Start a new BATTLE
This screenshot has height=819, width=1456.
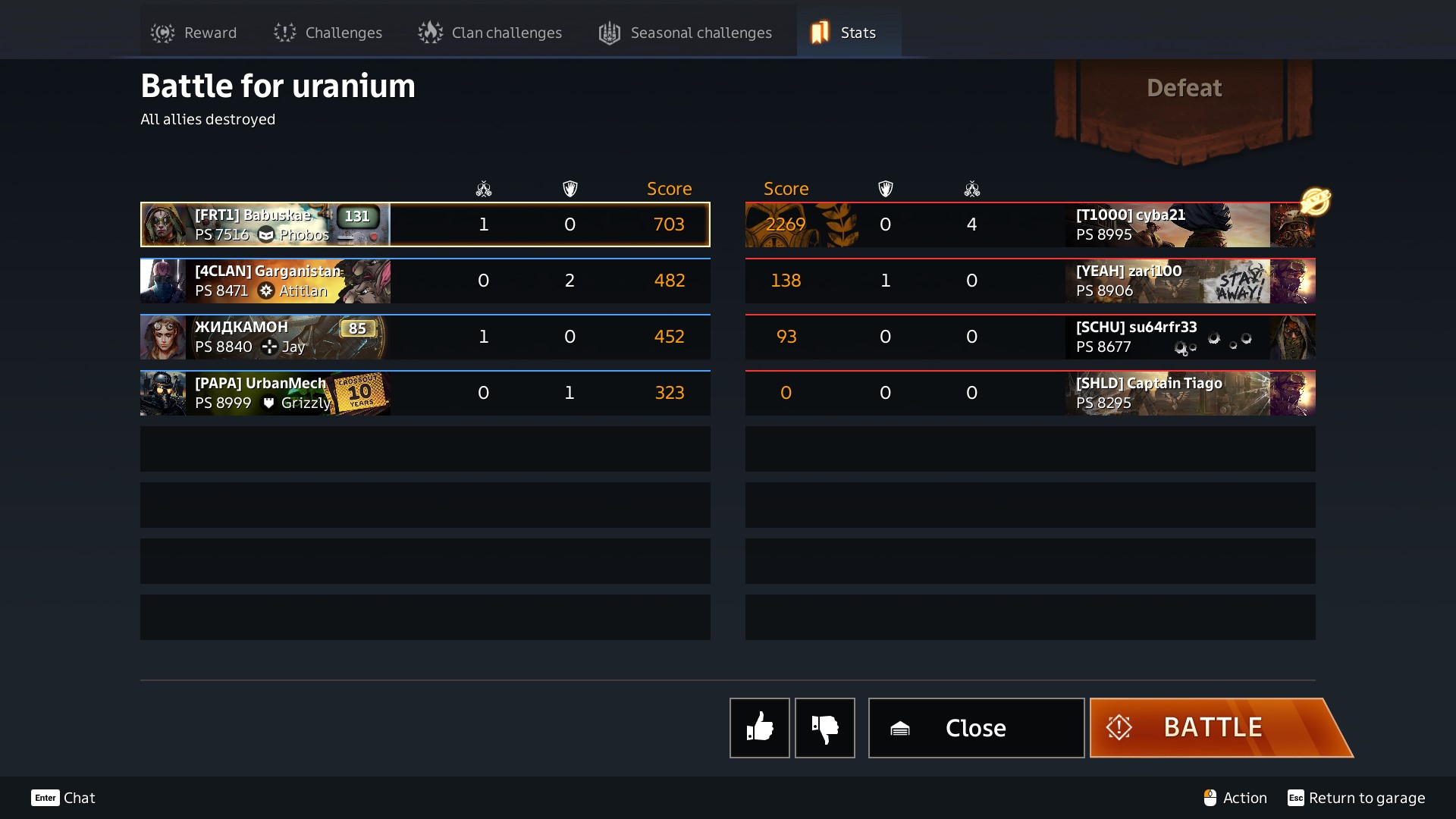coord(1221,727)
